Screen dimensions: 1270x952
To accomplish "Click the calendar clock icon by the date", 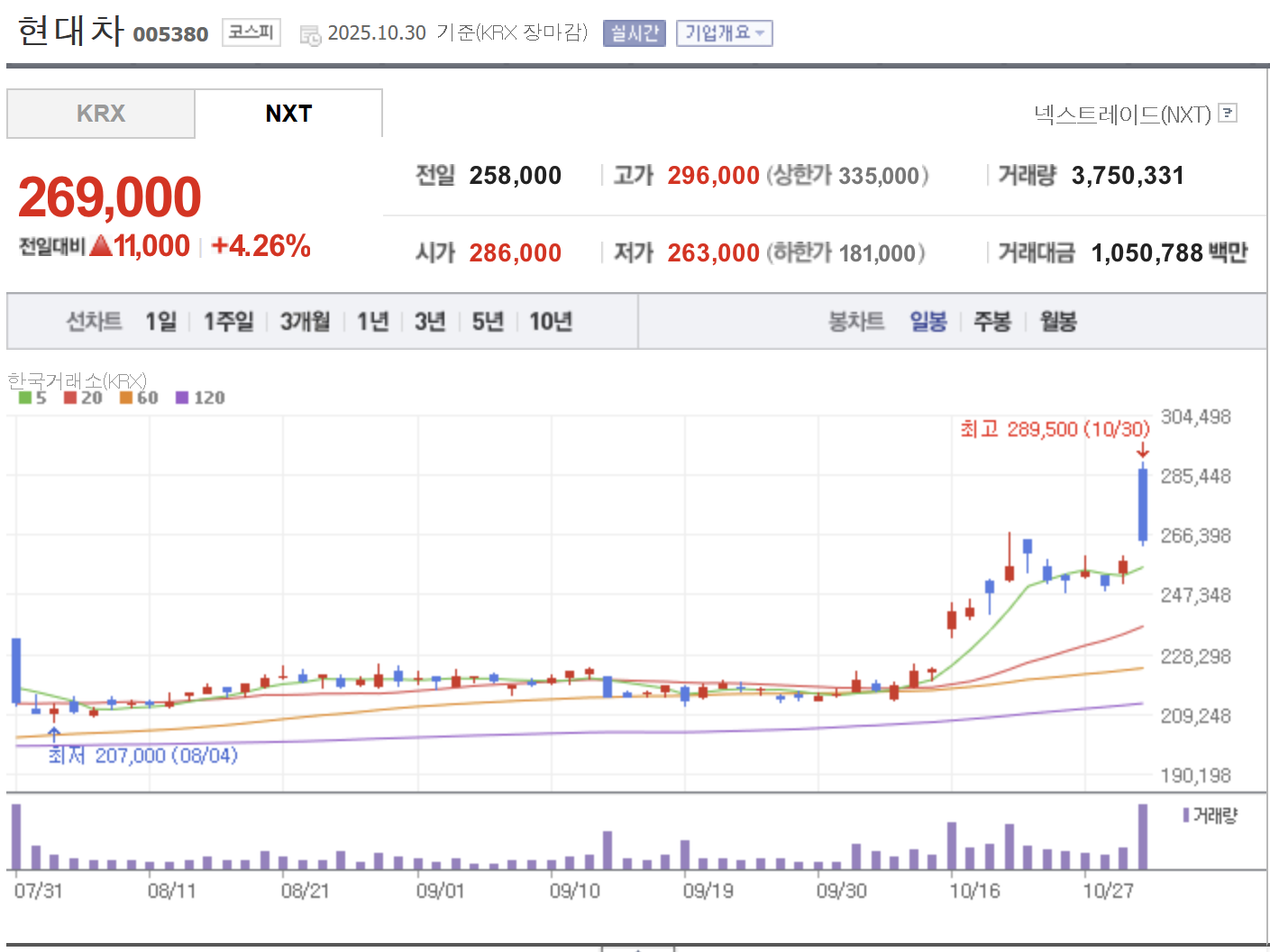I will [x=310, y=36].
